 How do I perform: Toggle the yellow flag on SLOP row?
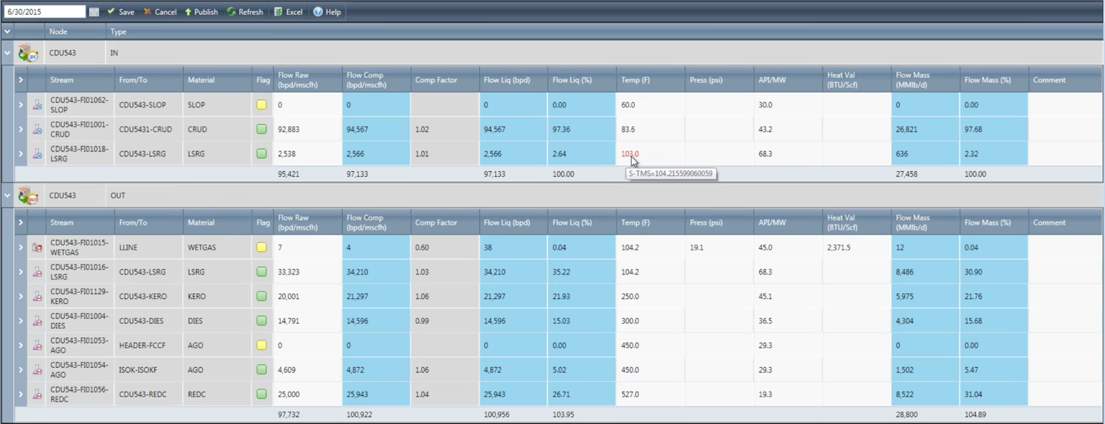pyautogui.click(x=262, y=105)
